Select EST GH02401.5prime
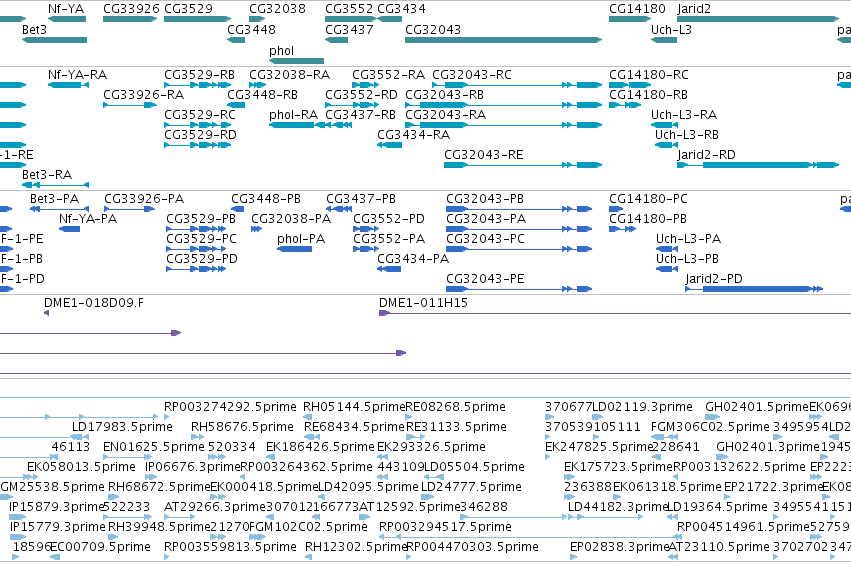Screen dimensions: 851x562 (757, 407)
